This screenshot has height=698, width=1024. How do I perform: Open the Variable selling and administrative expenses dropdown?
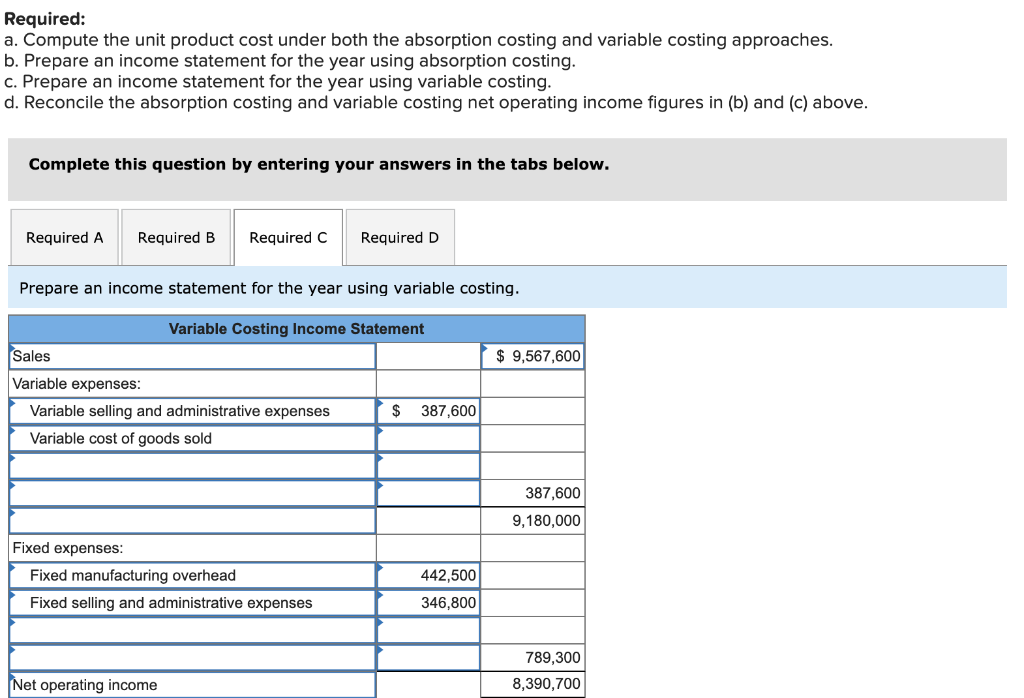[x=190, y=410]
